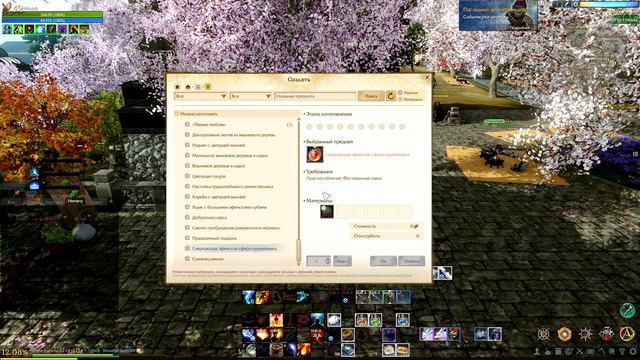Screen dimensions: 640x360
Task: Click the orange gem round menu icon
Action: [x=564, y=334]
